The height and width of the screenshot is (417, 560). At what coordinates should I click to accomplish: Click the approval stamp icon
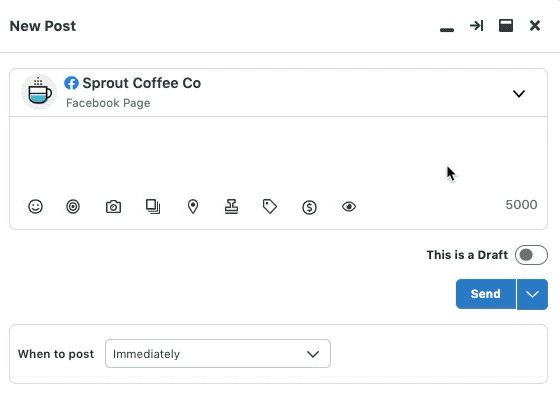click(231, 206)
